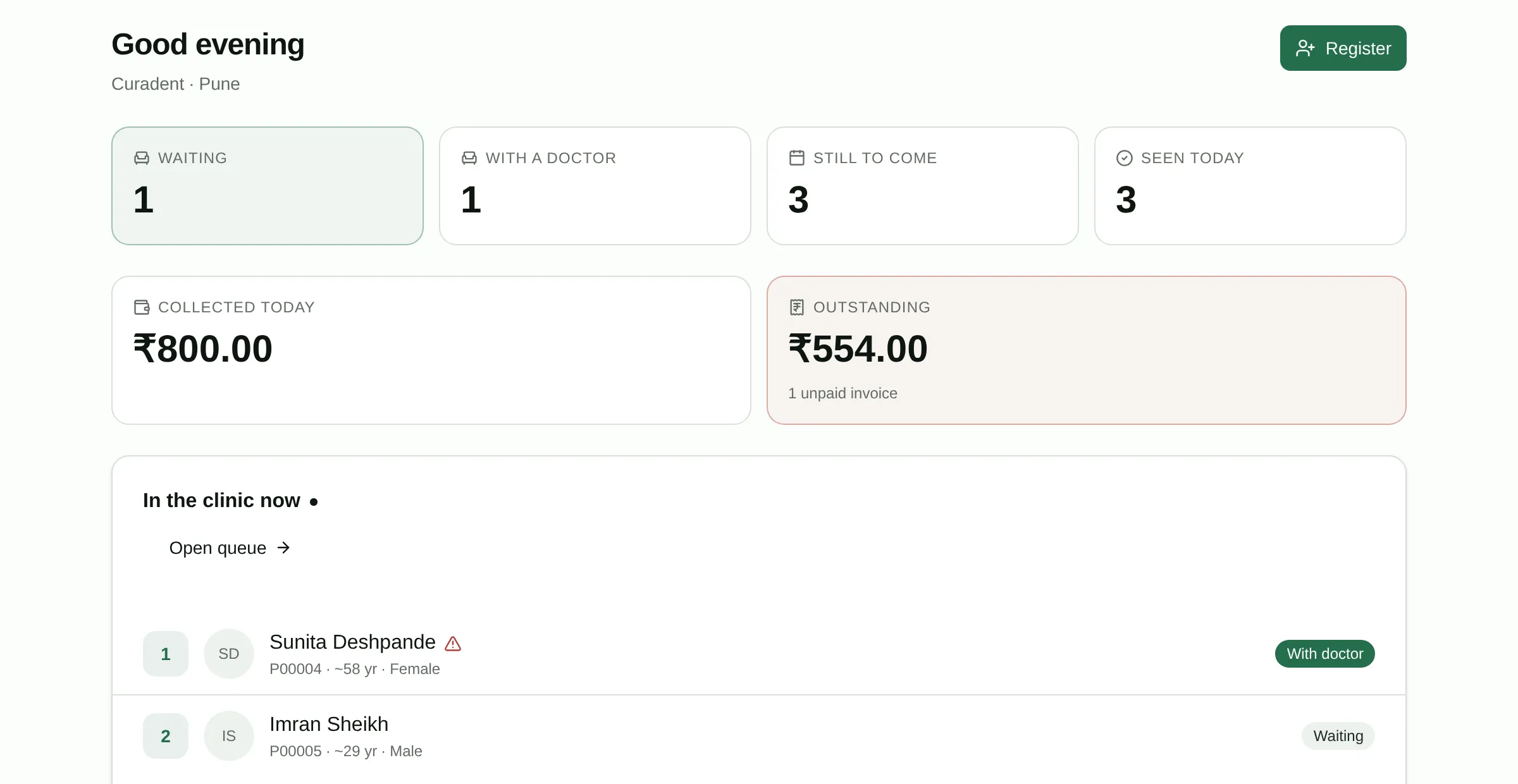Click the add-user icon on the Register button

click(1305, 48)
